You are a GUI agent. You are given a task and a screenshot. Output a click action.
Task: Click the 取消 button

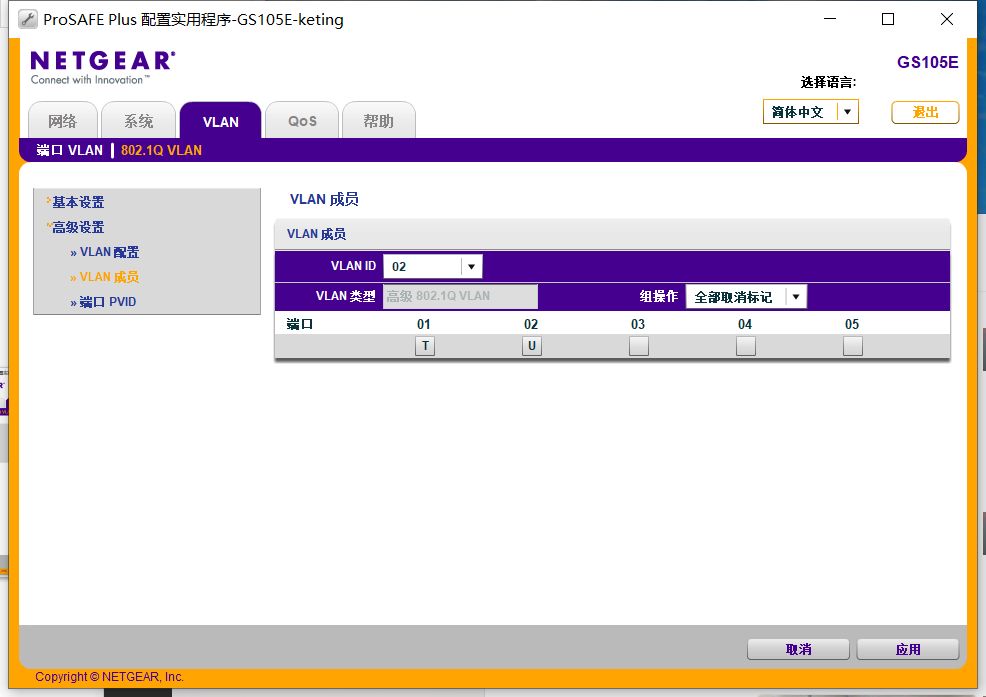(x=799, y=649)
